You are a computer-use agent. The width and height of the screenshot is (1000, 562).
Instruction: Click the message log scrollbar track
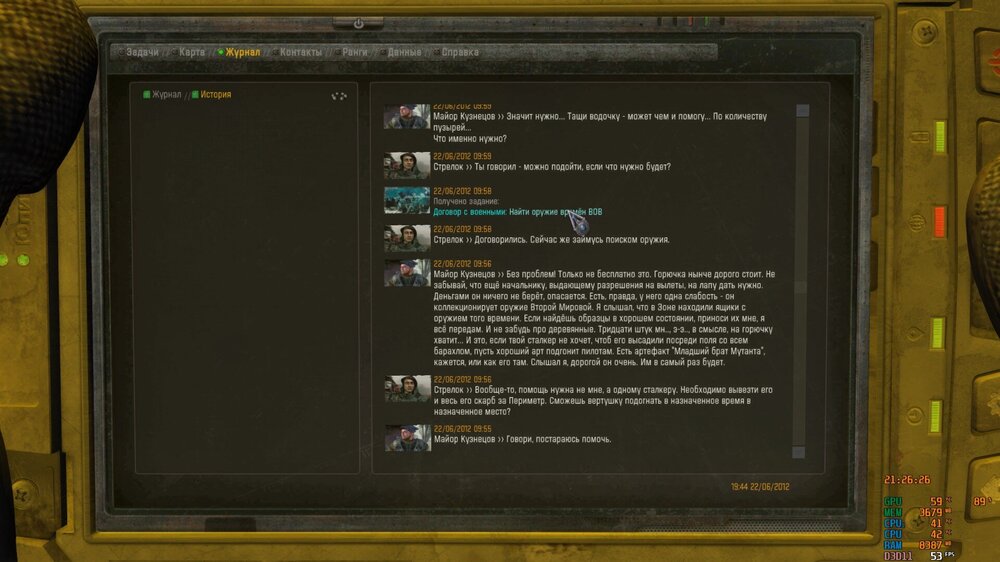coord(800,281)
